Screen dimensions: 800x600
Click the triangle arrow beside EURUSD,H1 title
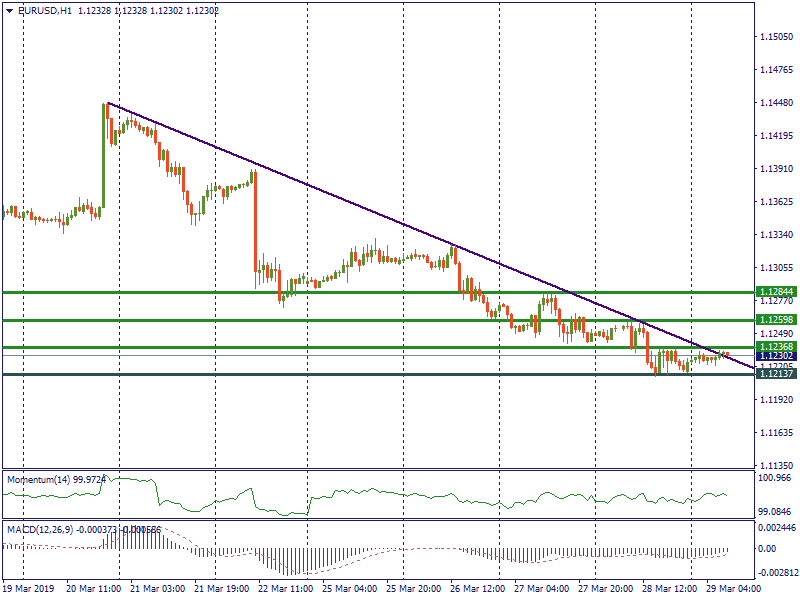(9, 10)
